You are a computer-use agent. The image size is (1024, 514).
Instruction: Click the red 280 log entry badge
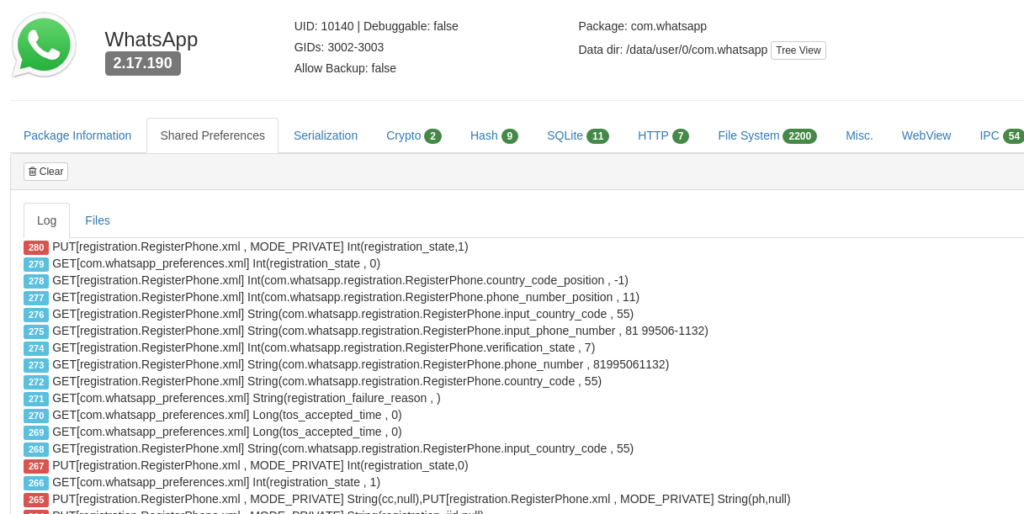[36, 247]
